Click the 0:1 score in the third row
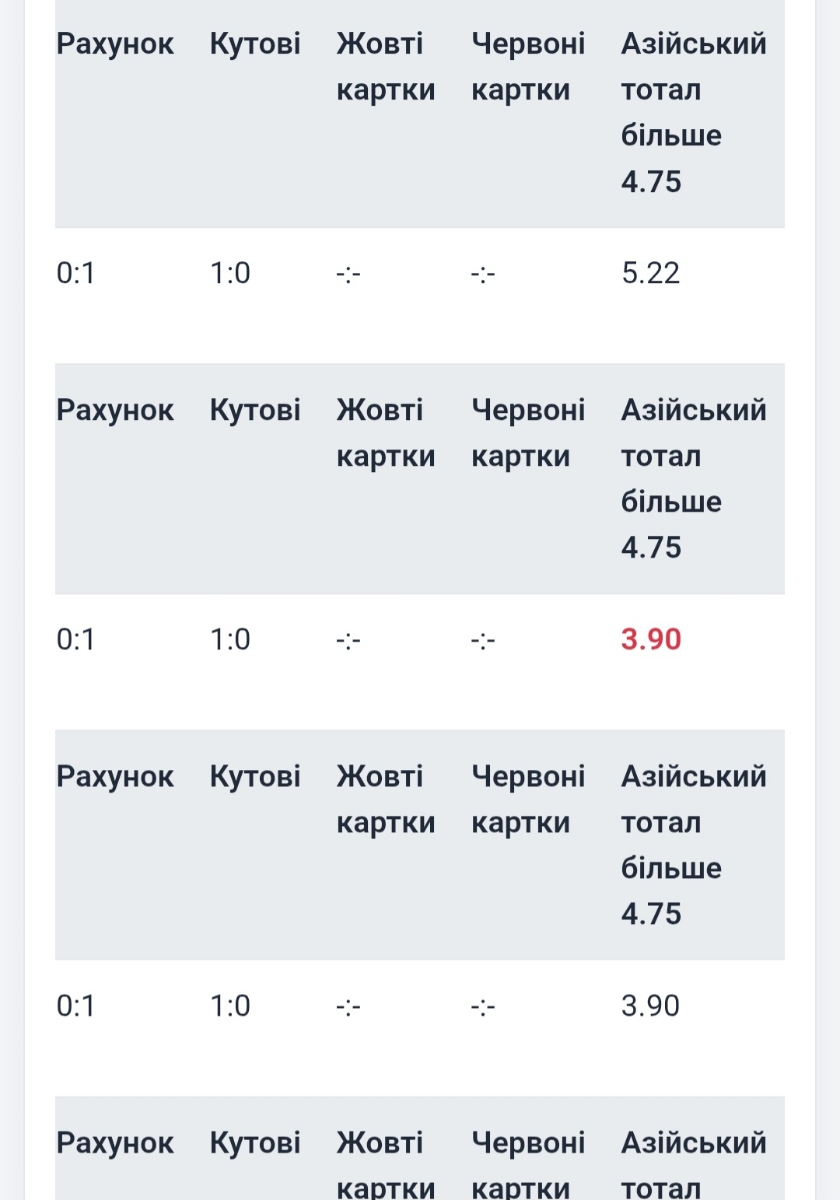 click(75, 1005)
